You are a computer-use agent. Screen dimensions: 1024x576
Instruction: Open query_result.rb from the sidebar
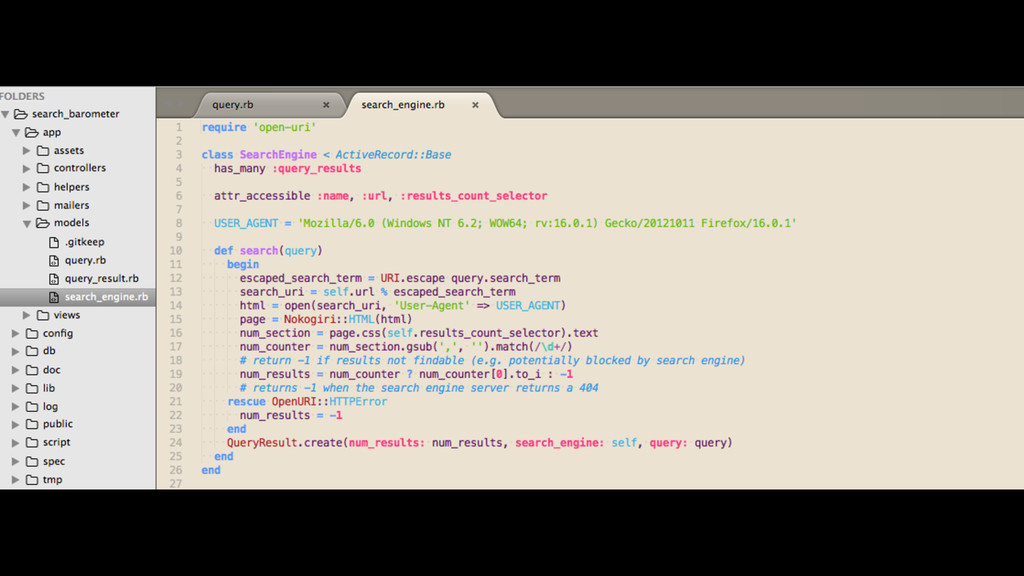101,279
